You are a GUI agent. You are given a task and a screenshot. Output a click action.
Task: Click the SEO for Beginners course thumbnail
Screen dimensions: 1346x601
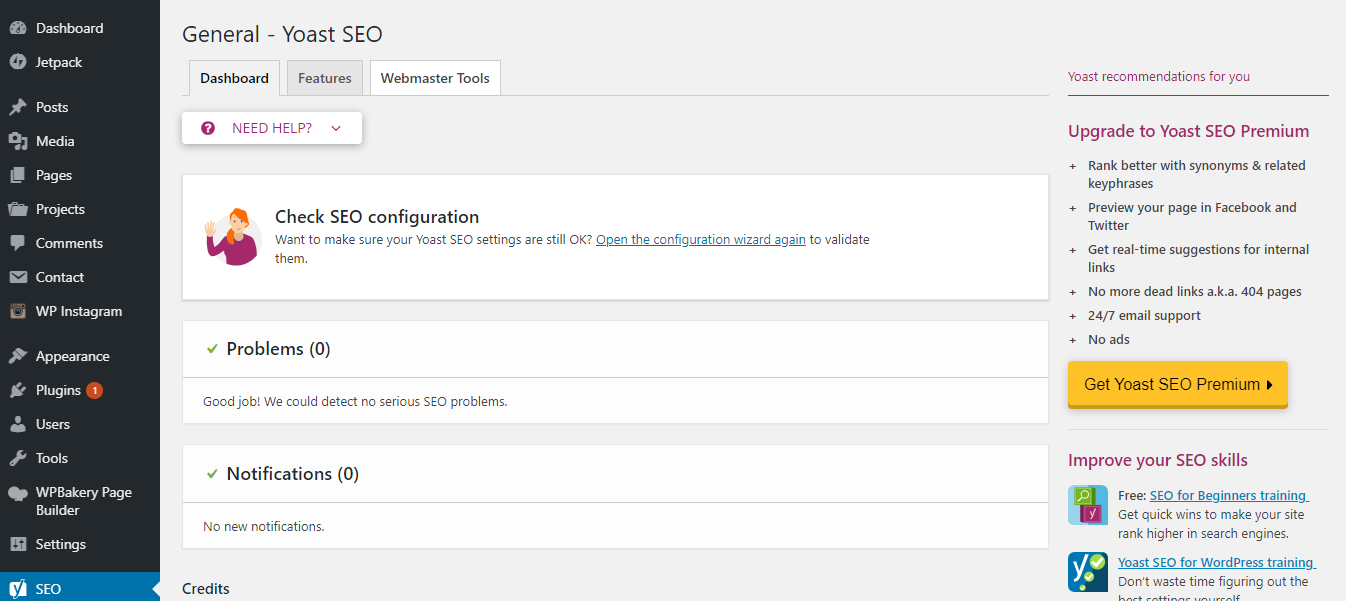1088,505
